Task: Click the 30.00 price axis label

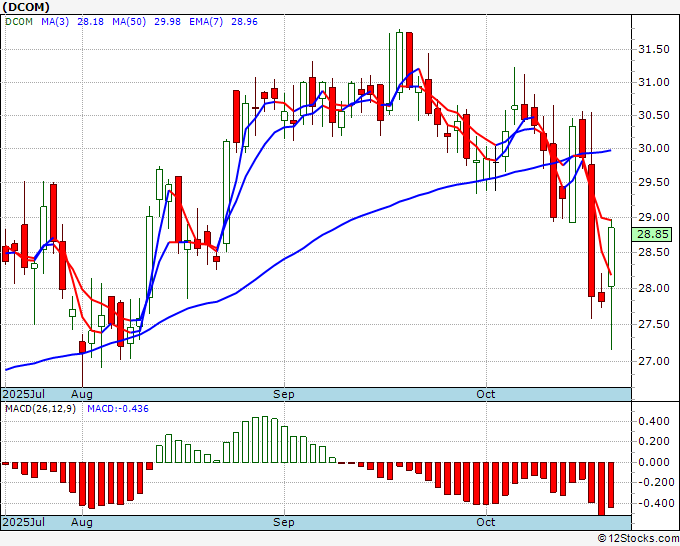Action: point(654,148)
